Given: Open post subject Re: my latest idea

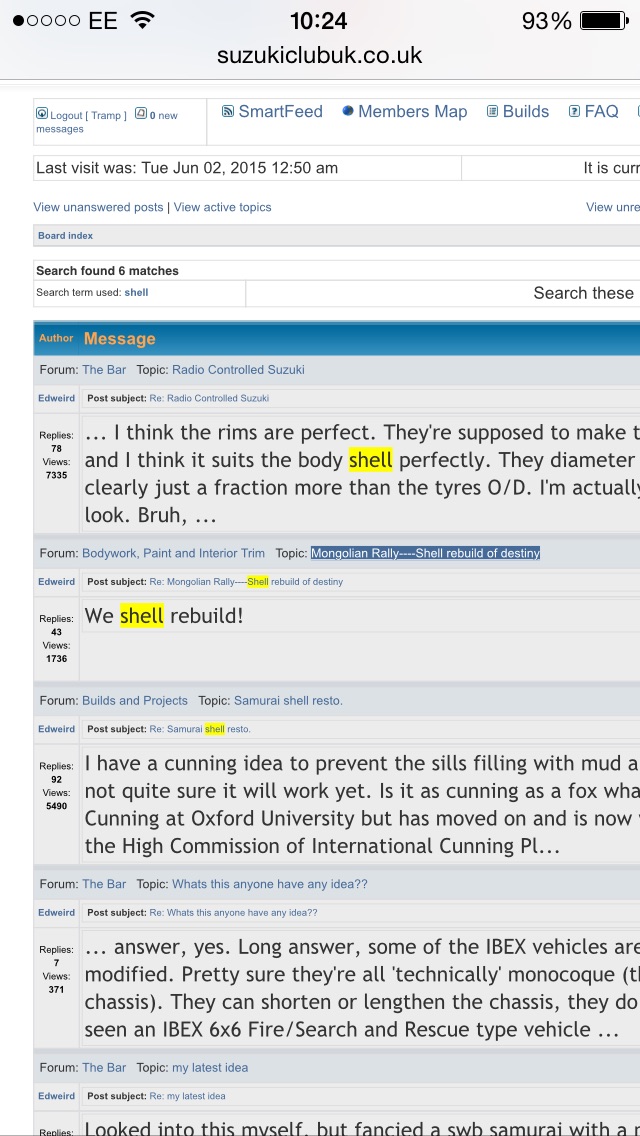Looking at the screenshot, I should tap(187, 1096).
